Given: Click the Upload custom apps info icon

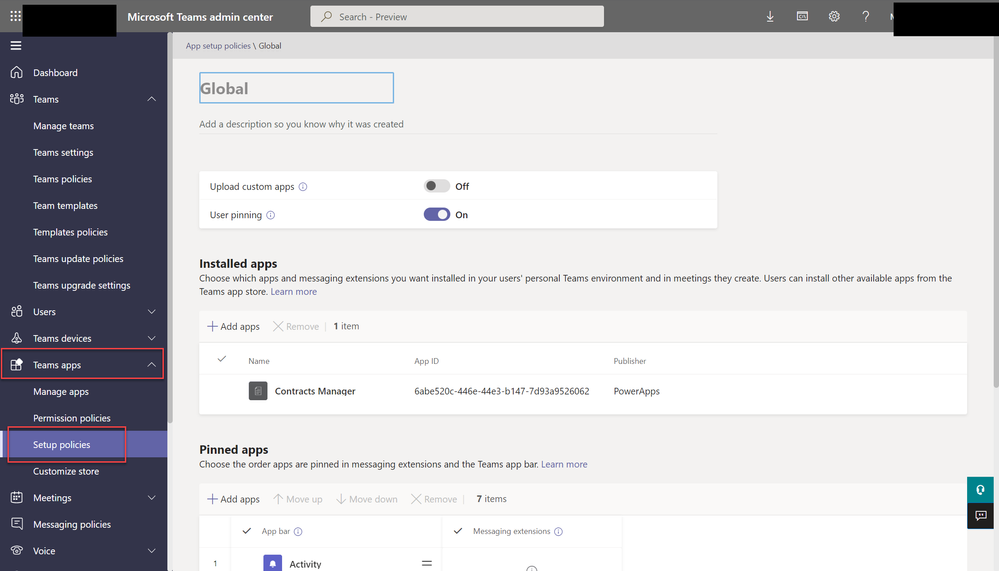Looking at the screenshot, I should pos(303,187).
